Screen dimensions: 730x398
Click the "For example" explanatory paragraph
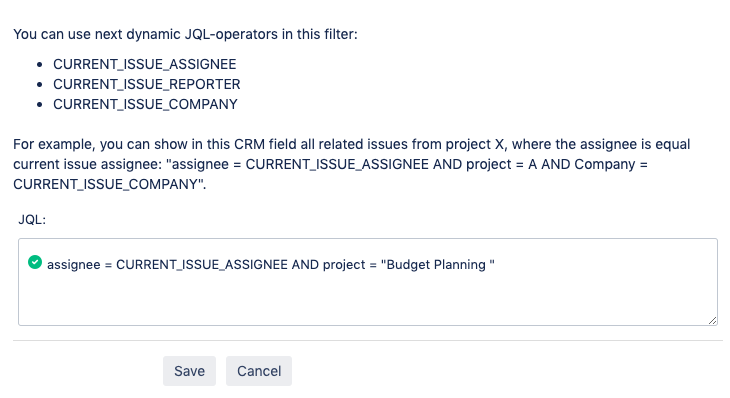[x=351, y=164]
